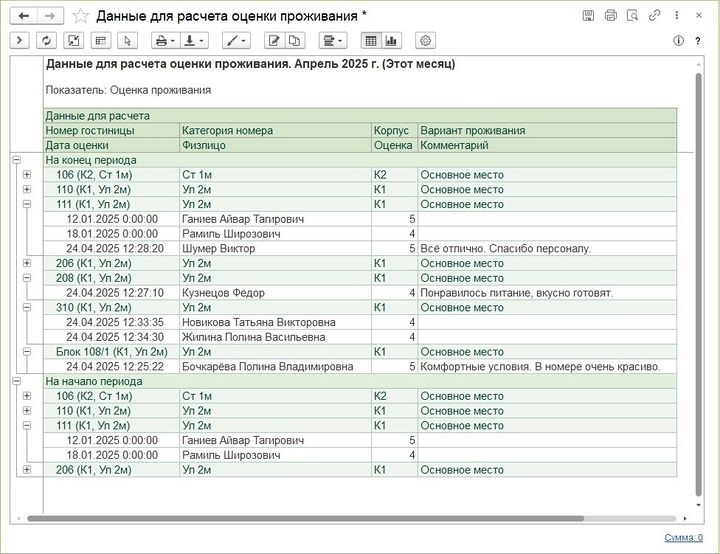The image size is (720, 554).
Task: Expand room 110 under 'На начало периода'
Action: coord(27,411)
